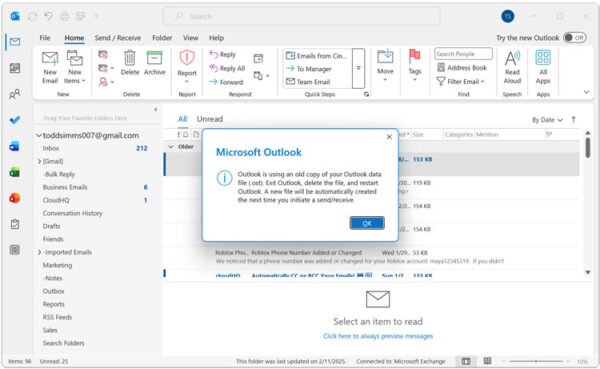Viewport: 600px width, 369px height.
Task: Show the All messages tab
Action: pyautogui.click(x=183, y=119)
